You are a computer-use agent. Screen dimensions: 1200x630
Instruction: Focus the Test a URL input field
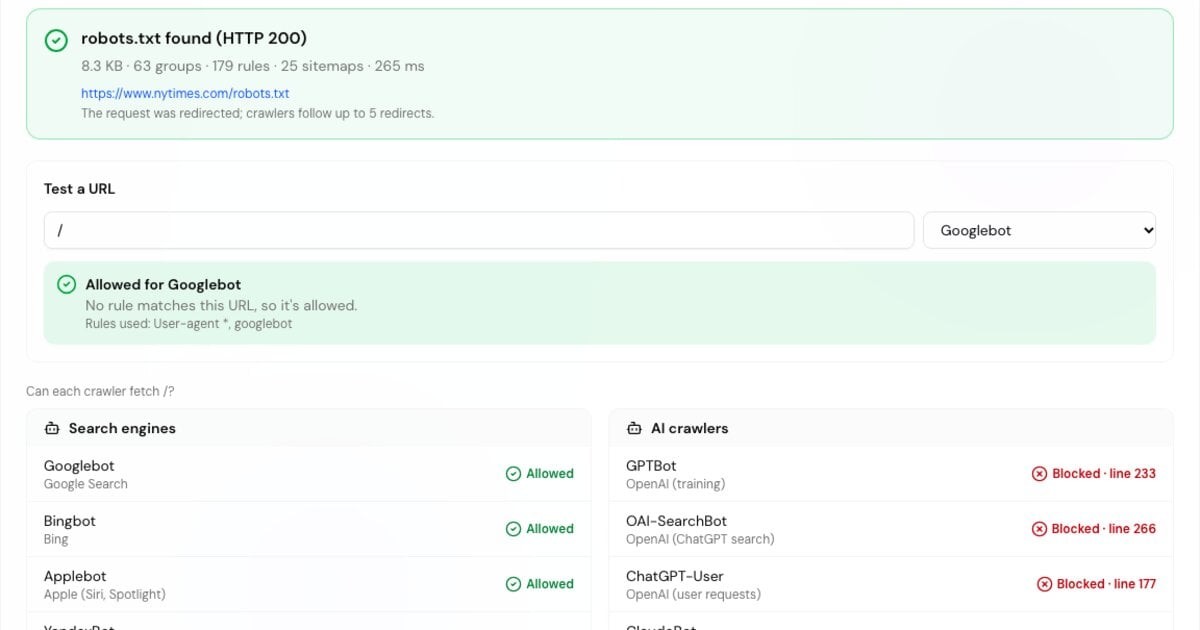[479, 230]
